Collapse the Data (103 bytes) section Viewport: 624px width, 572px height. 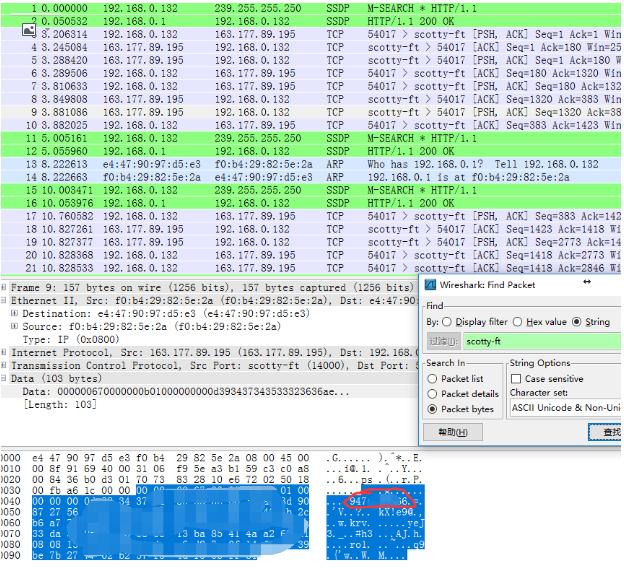[5, 379]
